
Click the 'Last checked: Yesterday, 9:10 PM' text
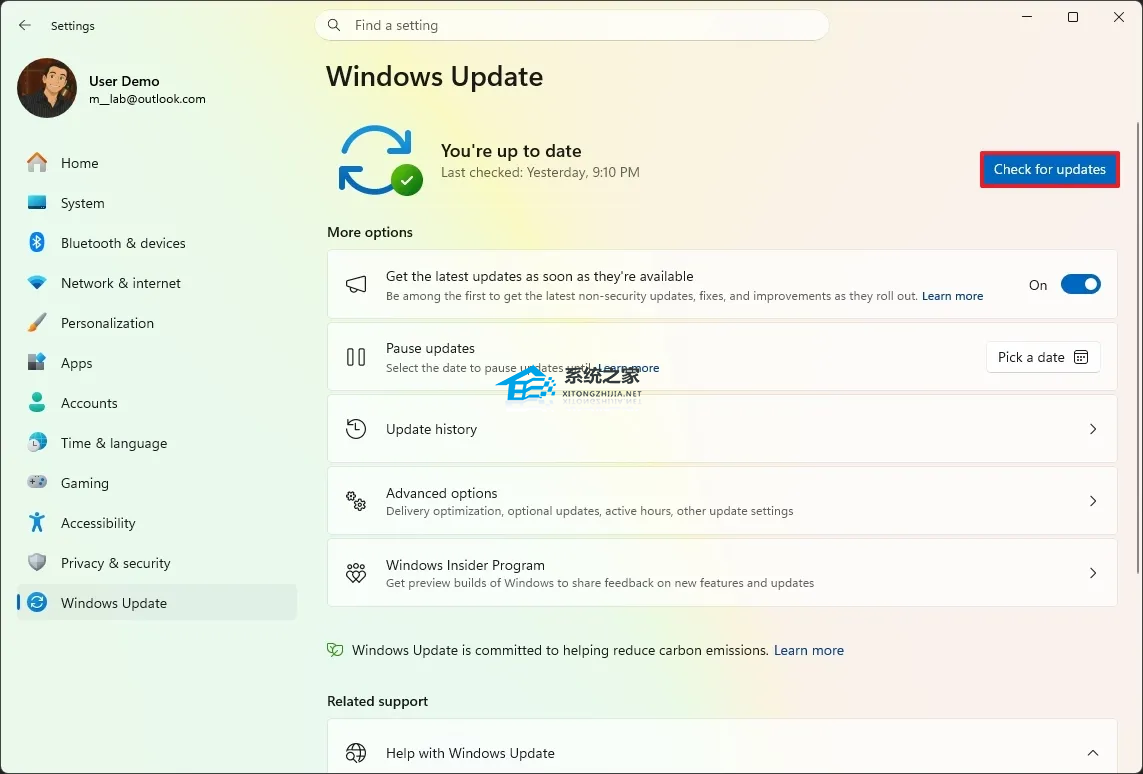[540, 173]
